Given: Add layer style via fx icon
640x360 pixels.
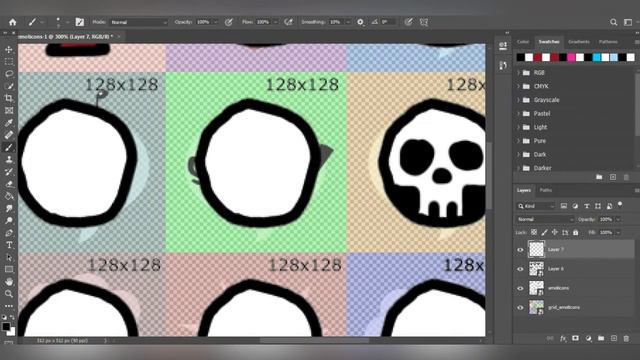Looking at the screenshot, I should 563,338.
